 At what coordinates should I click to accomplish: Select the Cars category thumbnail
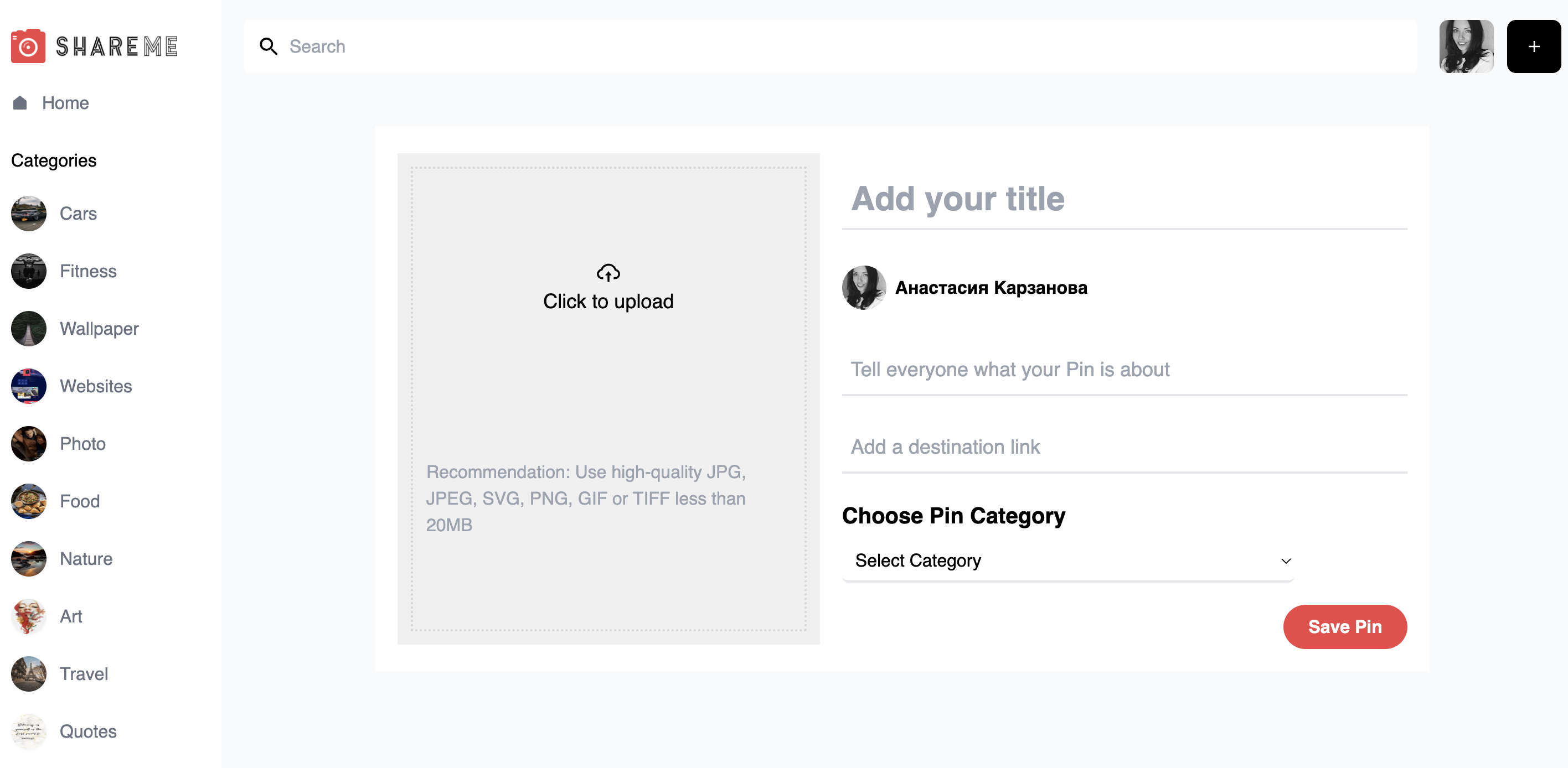click(x=29, y=214)
